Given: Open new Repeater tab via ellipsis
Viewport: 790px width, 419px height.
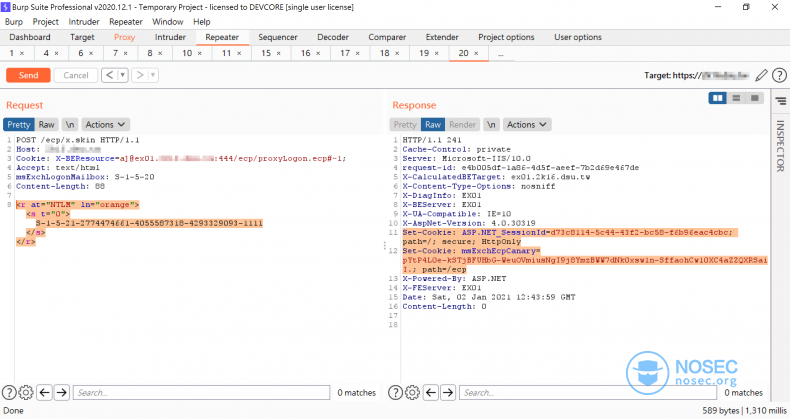Looking at the screenshot, I should [x=500, y=53].
